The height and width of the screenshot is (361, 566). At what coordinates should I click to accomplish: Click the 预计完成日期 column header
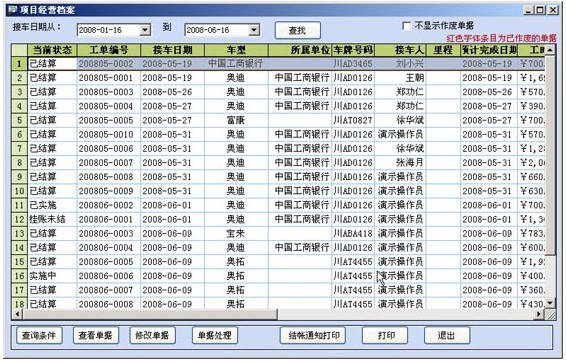coord(489,50)
